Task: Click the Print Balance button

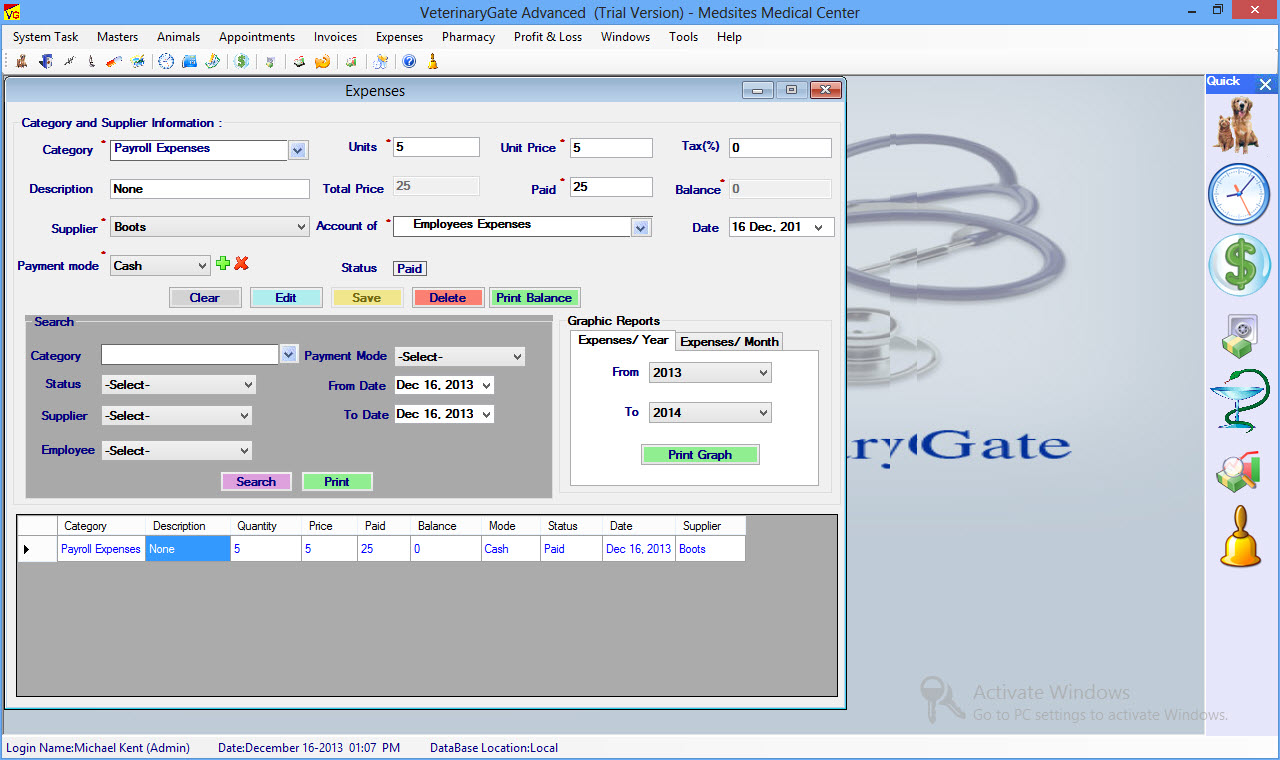Action: coord(534,298)
